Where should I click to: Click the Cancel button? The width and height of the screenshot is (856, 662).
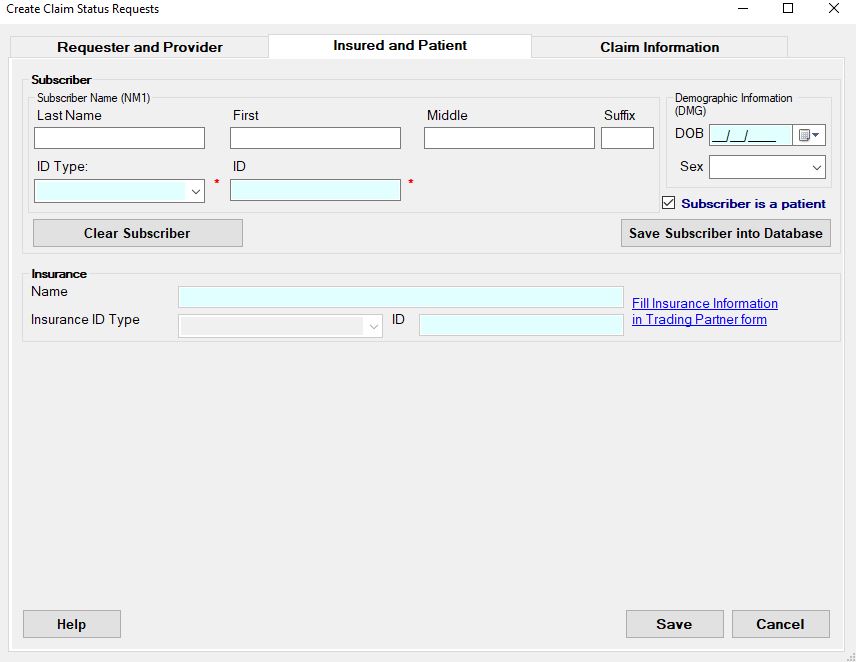[780, 624]
